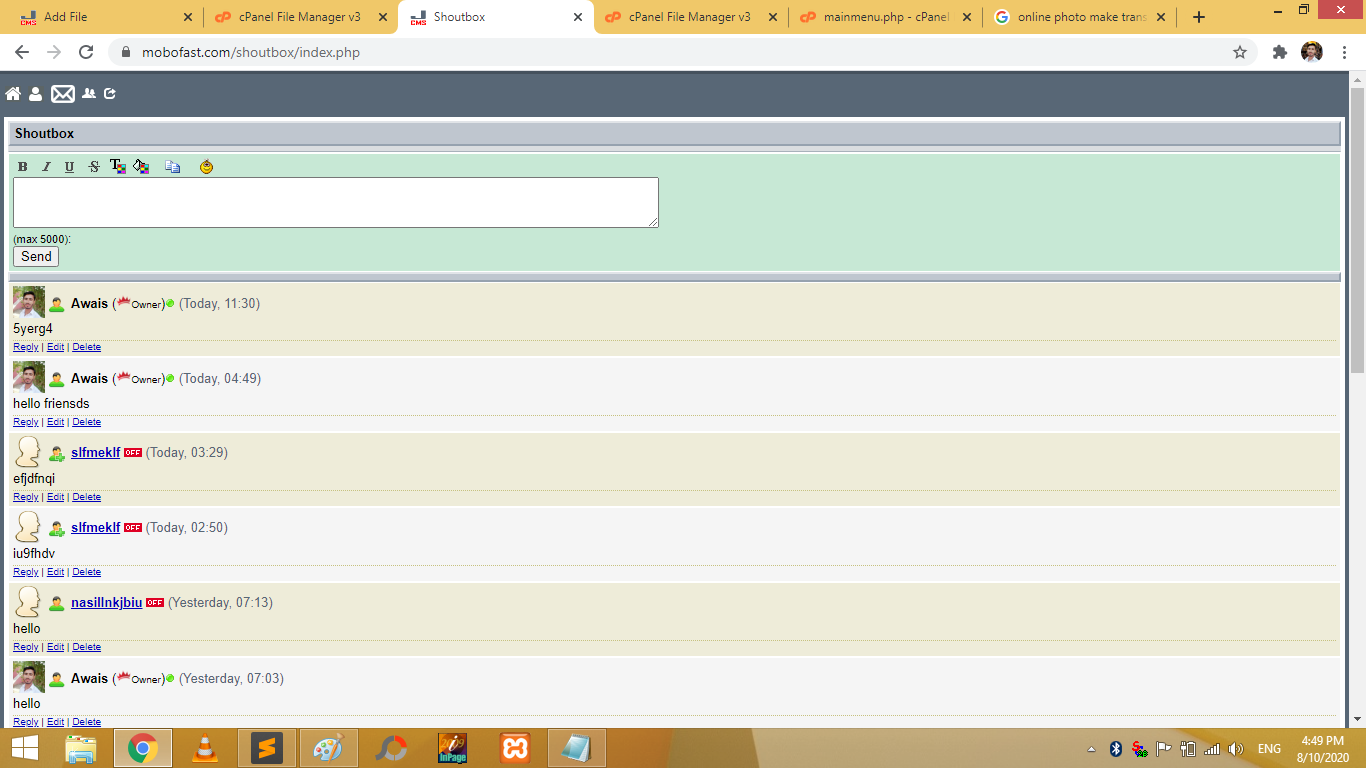Image resolution: width=1366 pixels, height=768 pixels.
Task: Open the background fill color icon
Action: tap(141, 166)
